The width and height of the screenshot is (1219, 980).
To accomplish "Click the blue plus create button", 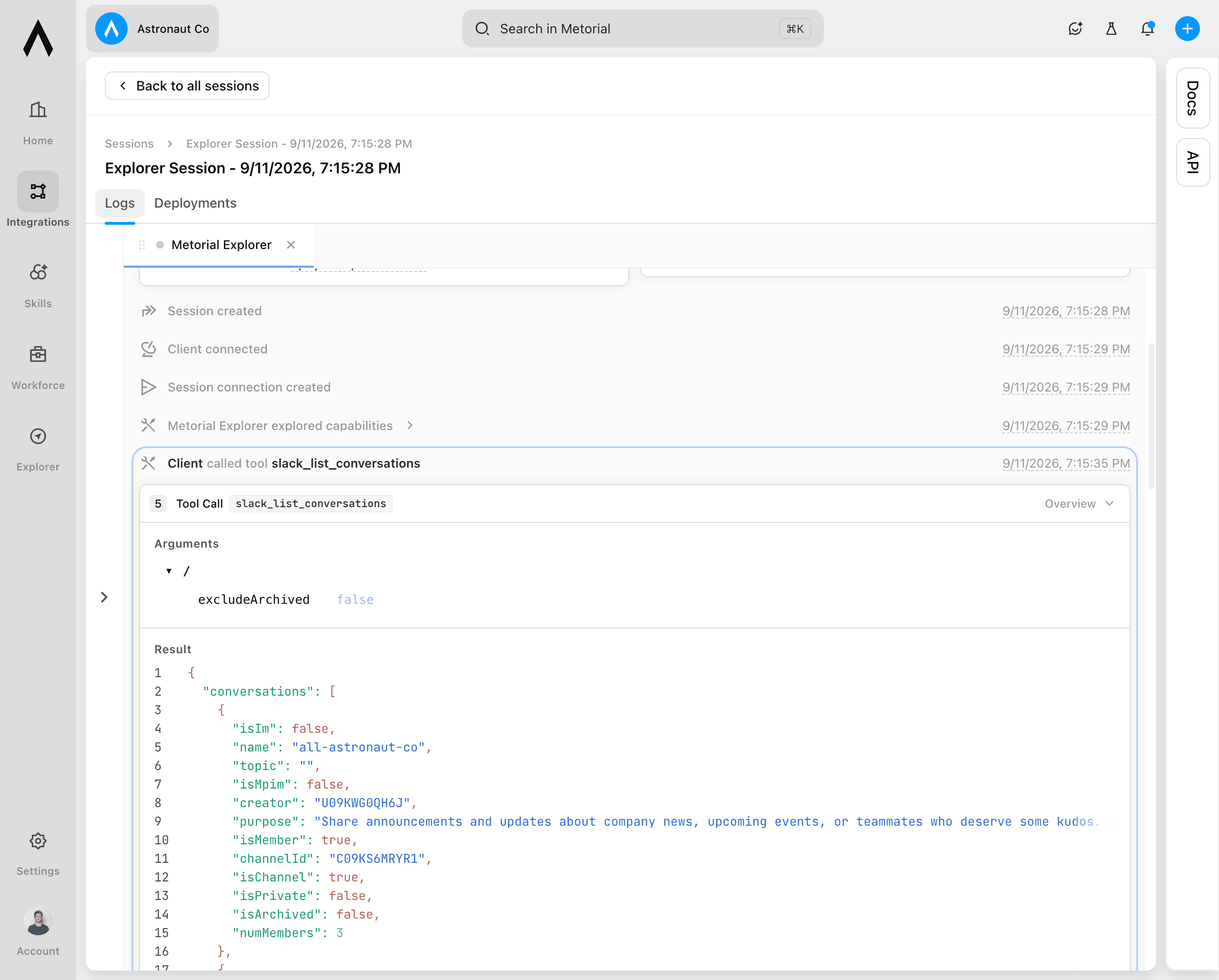I will tap(1188, 29).
